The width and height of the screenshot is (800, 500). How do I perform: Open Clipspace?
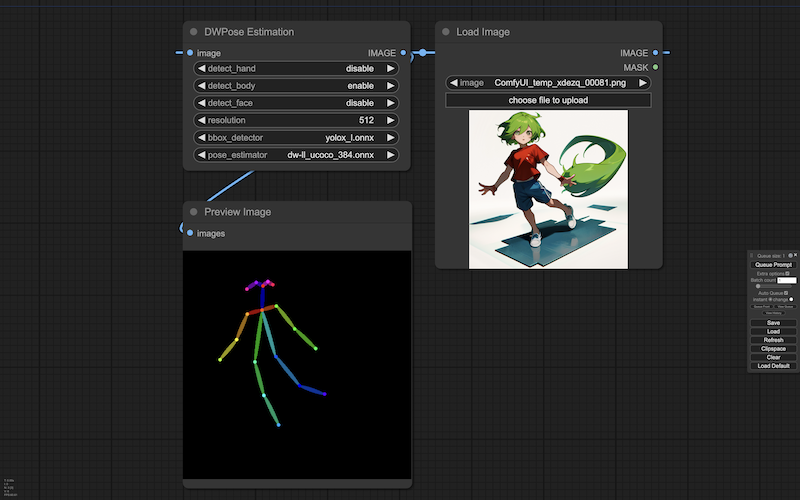[x=773, y=348]
